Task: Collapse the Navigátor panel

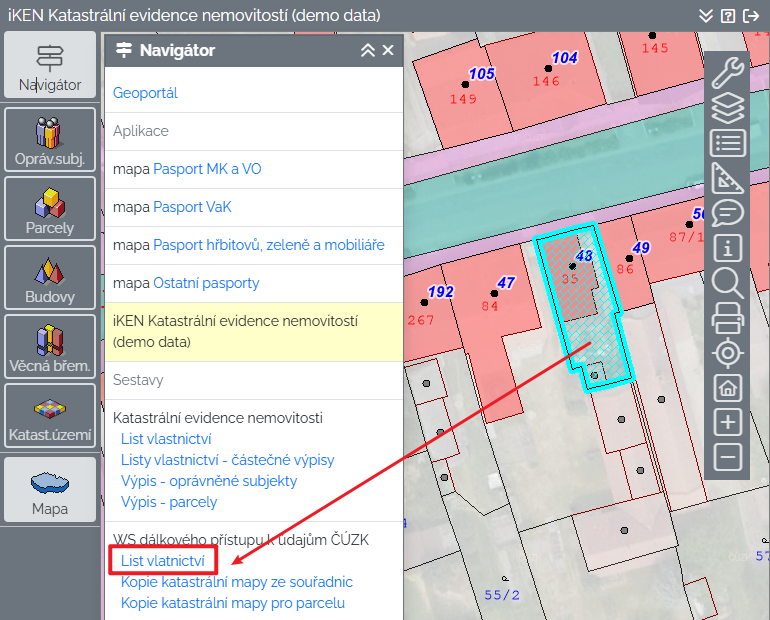Action: (367, 50)
